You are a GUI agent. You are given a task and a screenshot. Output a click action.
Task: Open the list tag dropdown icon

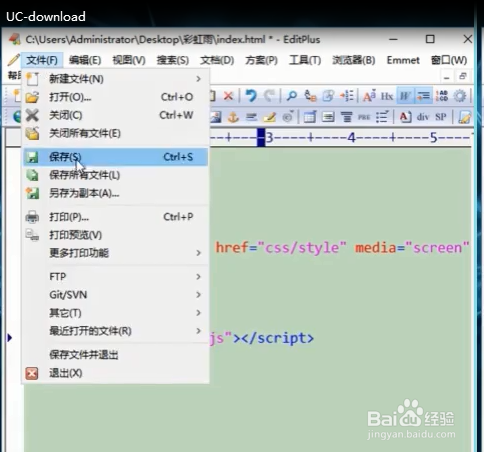click(x=382, y=117)
